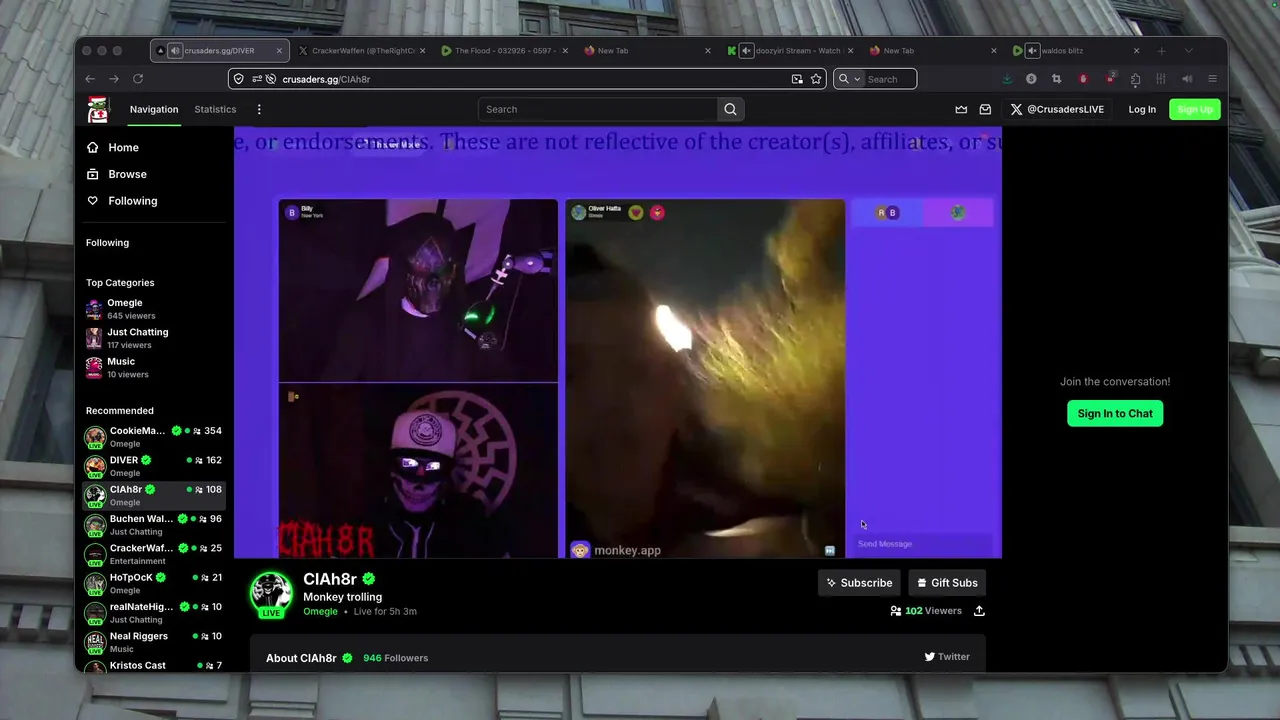Image resolution: width=1280 pixels, height=720 pixels.
Task: Click Neal Riggers channel avatar
Action: [x=95, y=642]
